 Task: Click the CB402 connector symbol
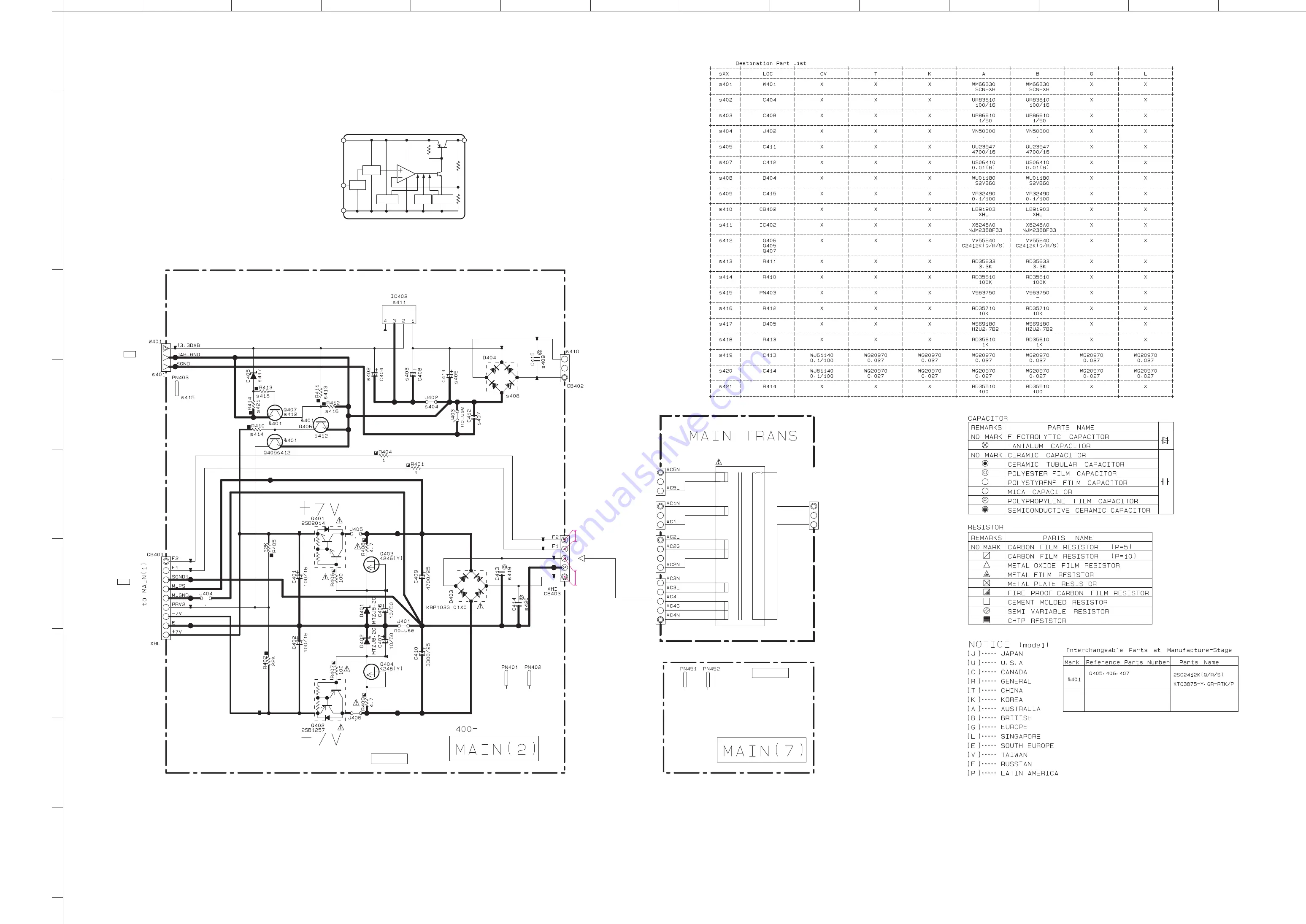[x=565, y=368]
